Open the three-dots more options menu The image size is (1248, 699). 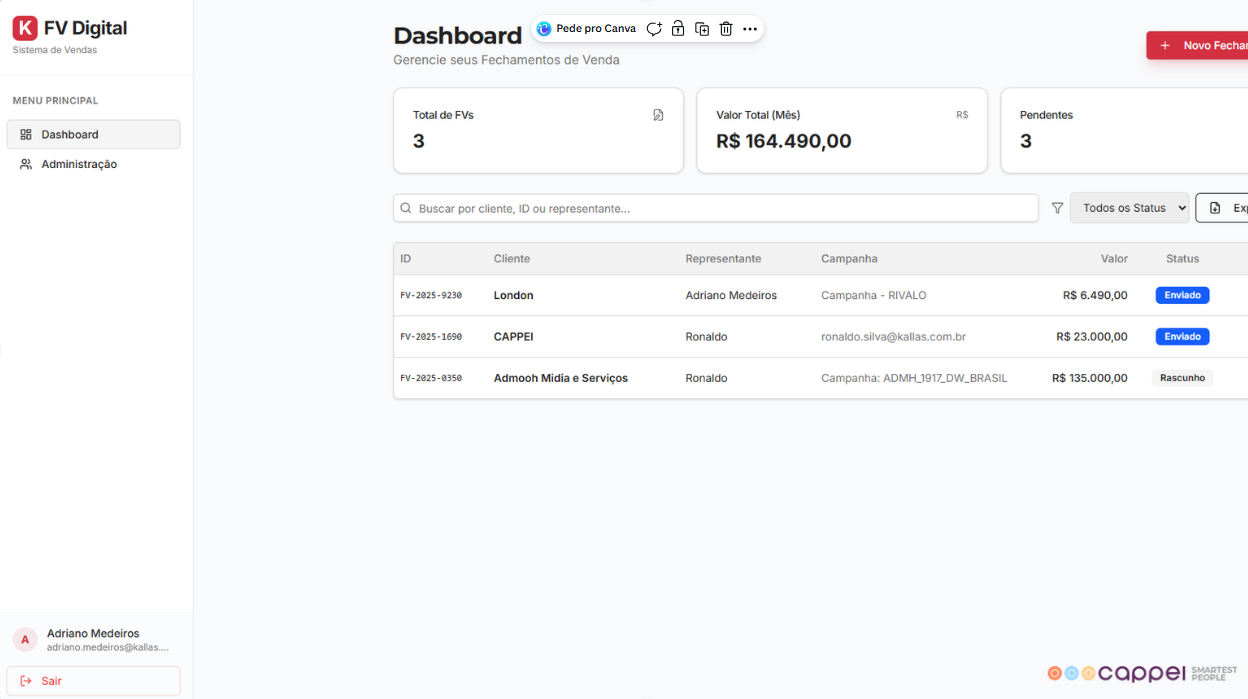point(750,29)
